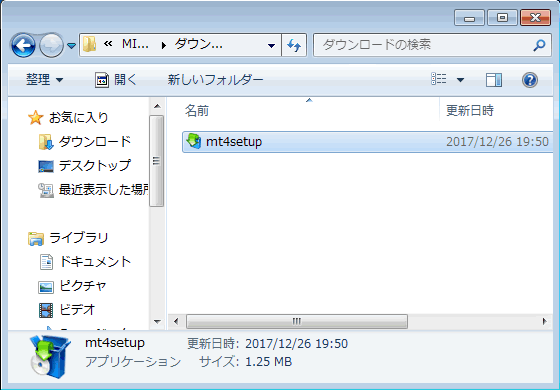Viewport: 560px width, 390px height.
Task: Click the ドキュメント page icon
Action: [x=46, y=262]
